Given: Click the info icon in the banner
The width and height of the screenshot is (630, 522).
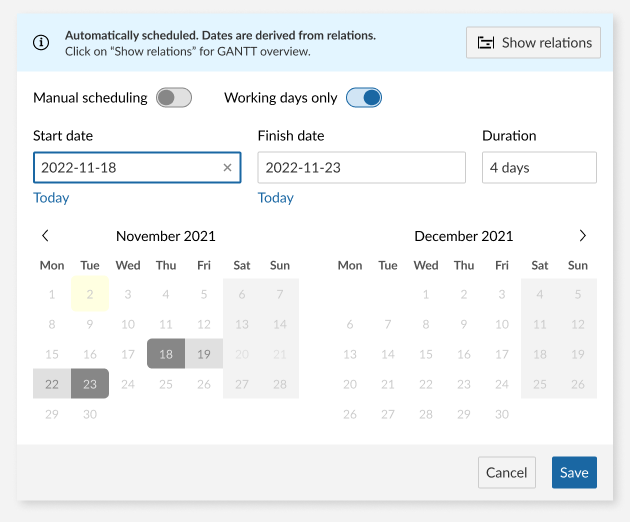Looking at the screenshot, I should point(41,42).
